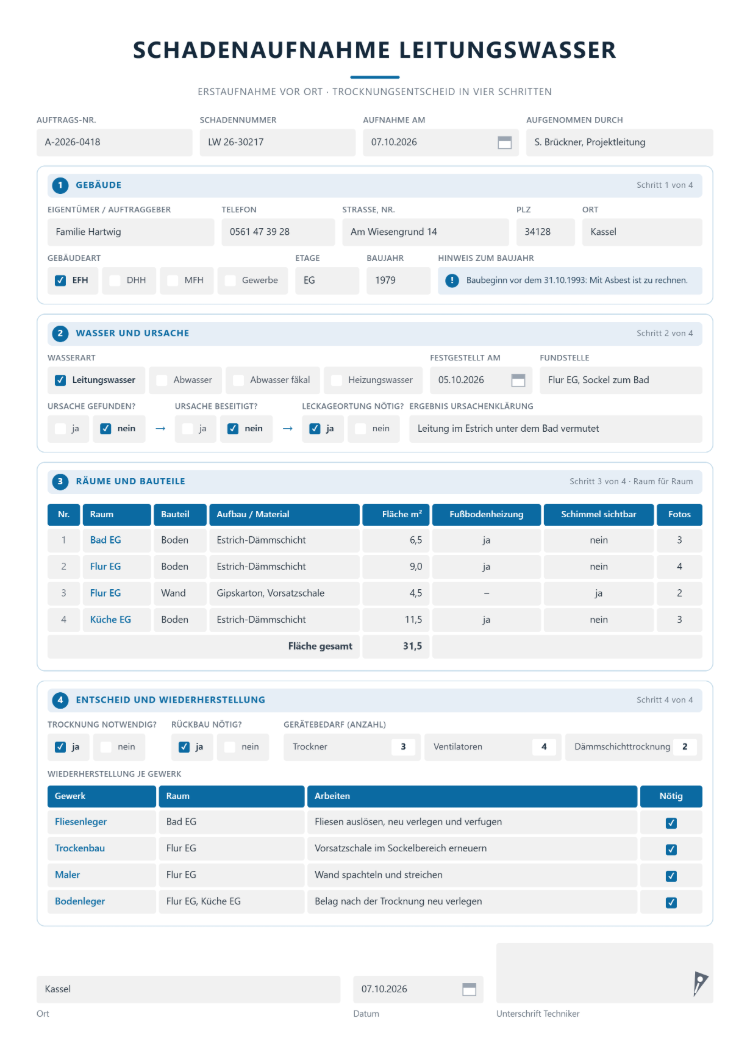This screenshot has height=1060, width=750.
Task: Toggle 'ja' under Rückbau nötig
Action: tap(184, 747)
